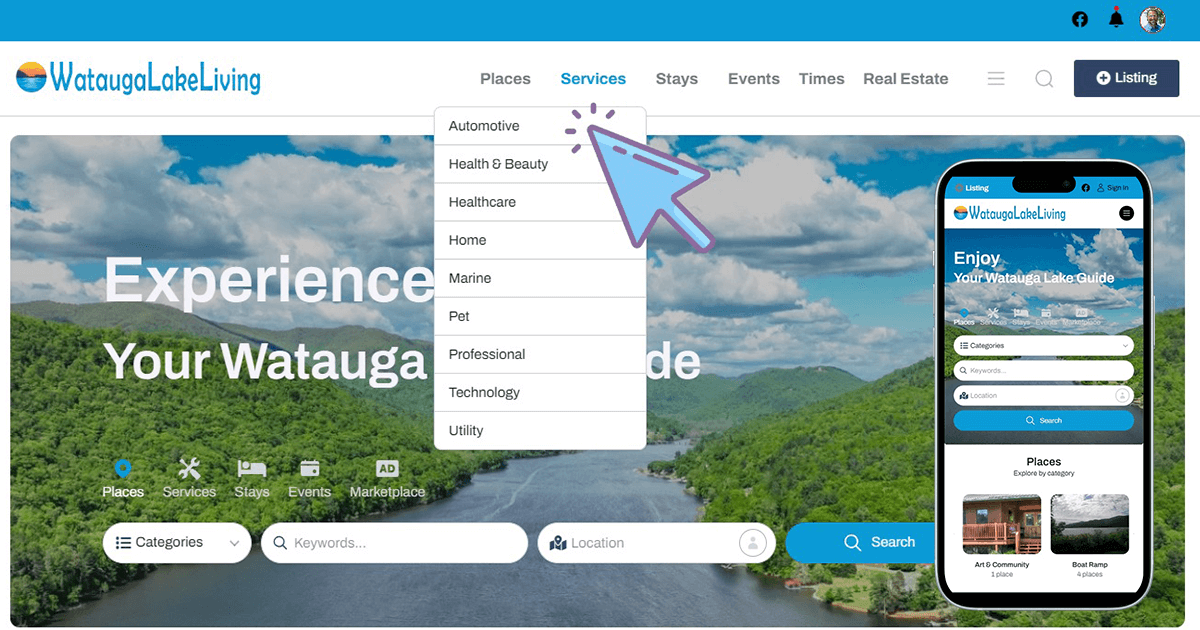This screenshot has width=1200, height=630.
Task: Use my location icon in the Location field
Action: pyautogui.click(x=752, y=543)
